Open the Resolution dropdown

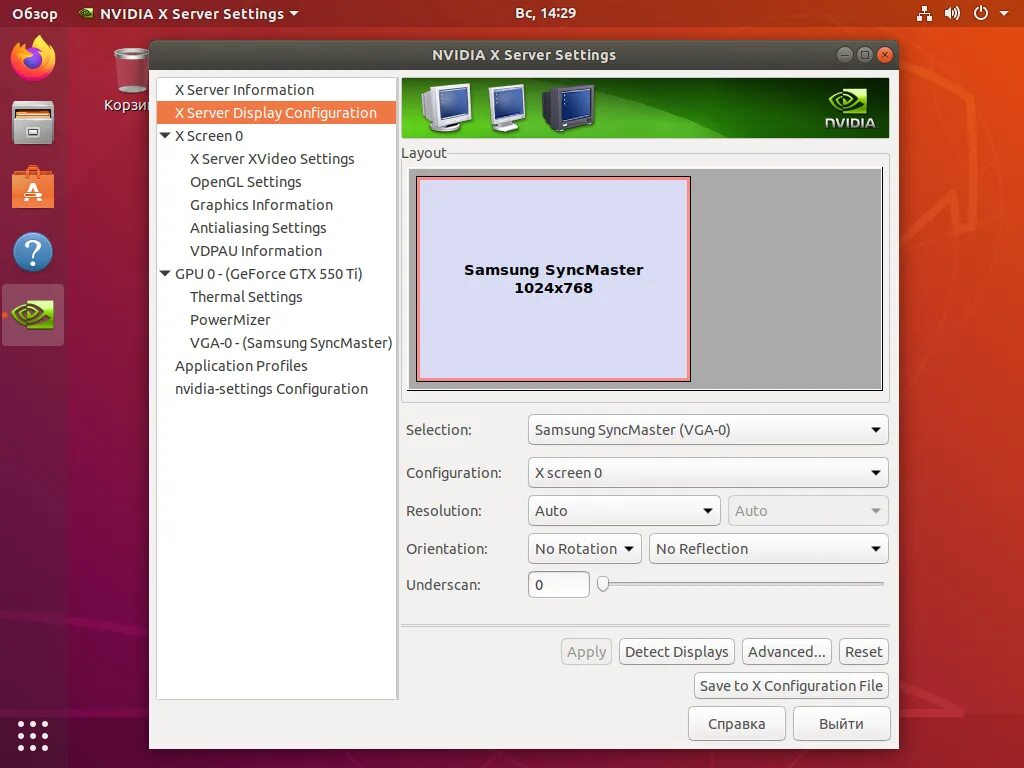pos(624,511)
